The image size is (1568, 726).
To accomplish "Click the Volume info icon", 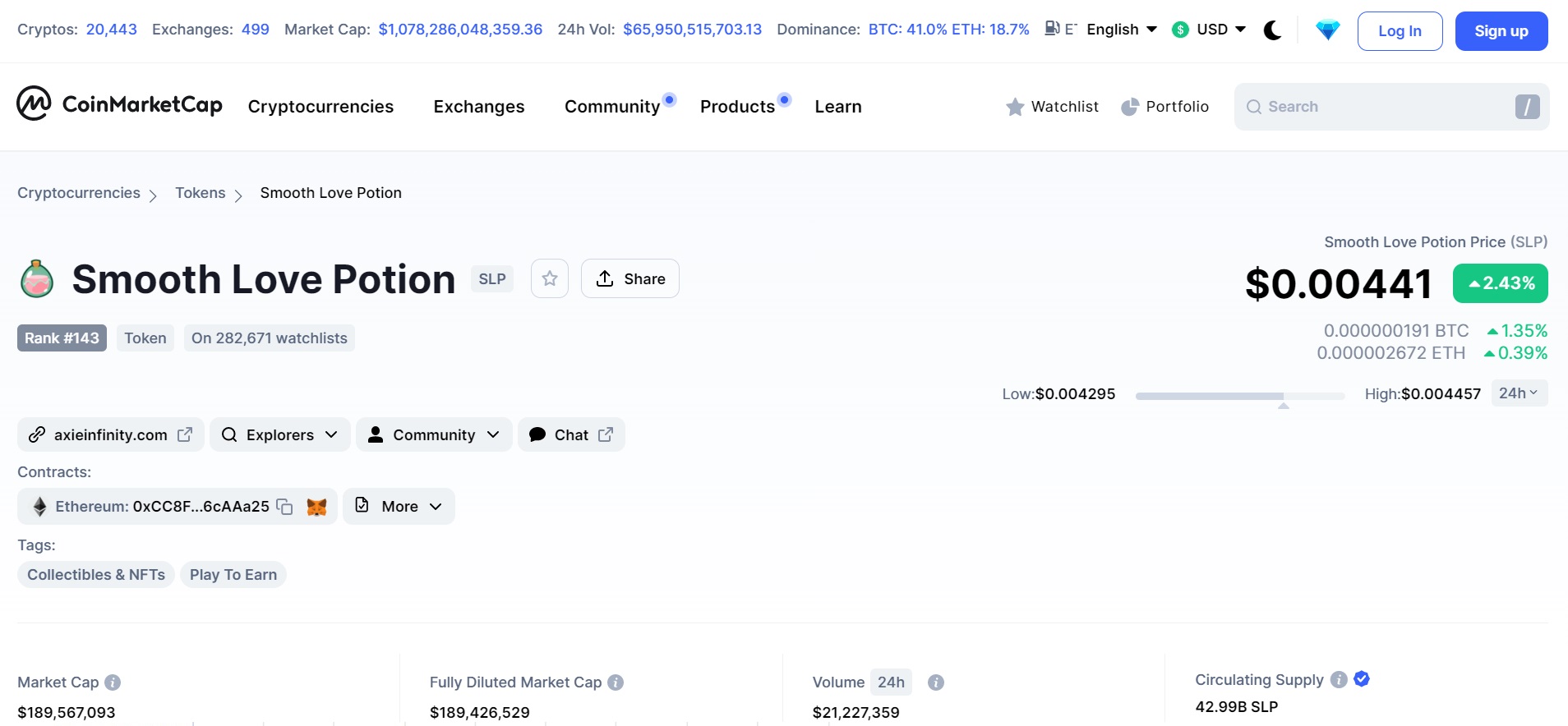I will (936, 682).
